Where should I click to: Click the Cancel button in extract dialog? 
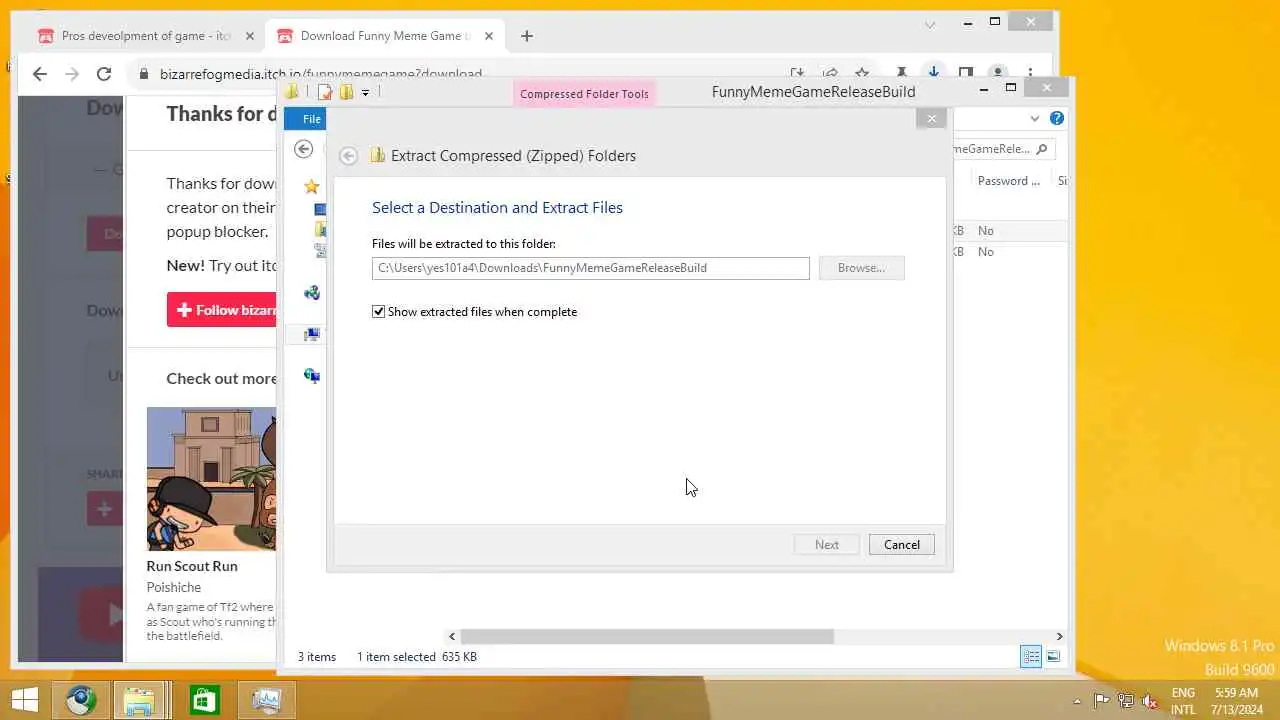901,545
